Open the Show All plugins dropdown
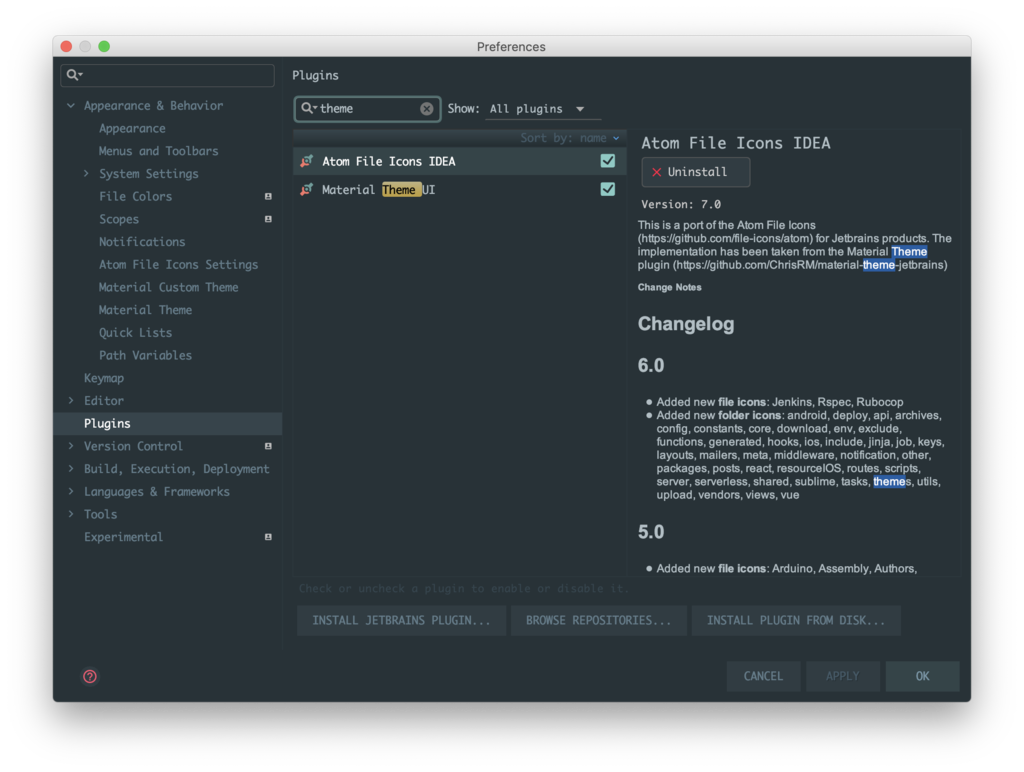This screenshot has width=1024, height=772. [543, 109]
